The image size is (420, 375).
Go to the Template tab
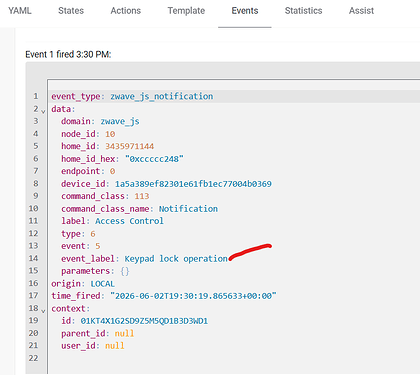(x=186, y=11)
